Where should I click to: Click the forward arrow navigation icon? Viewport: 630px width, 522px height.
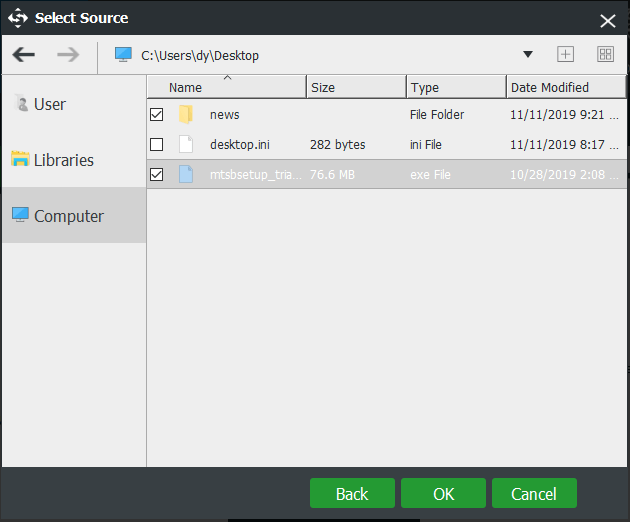pos(68,54)
